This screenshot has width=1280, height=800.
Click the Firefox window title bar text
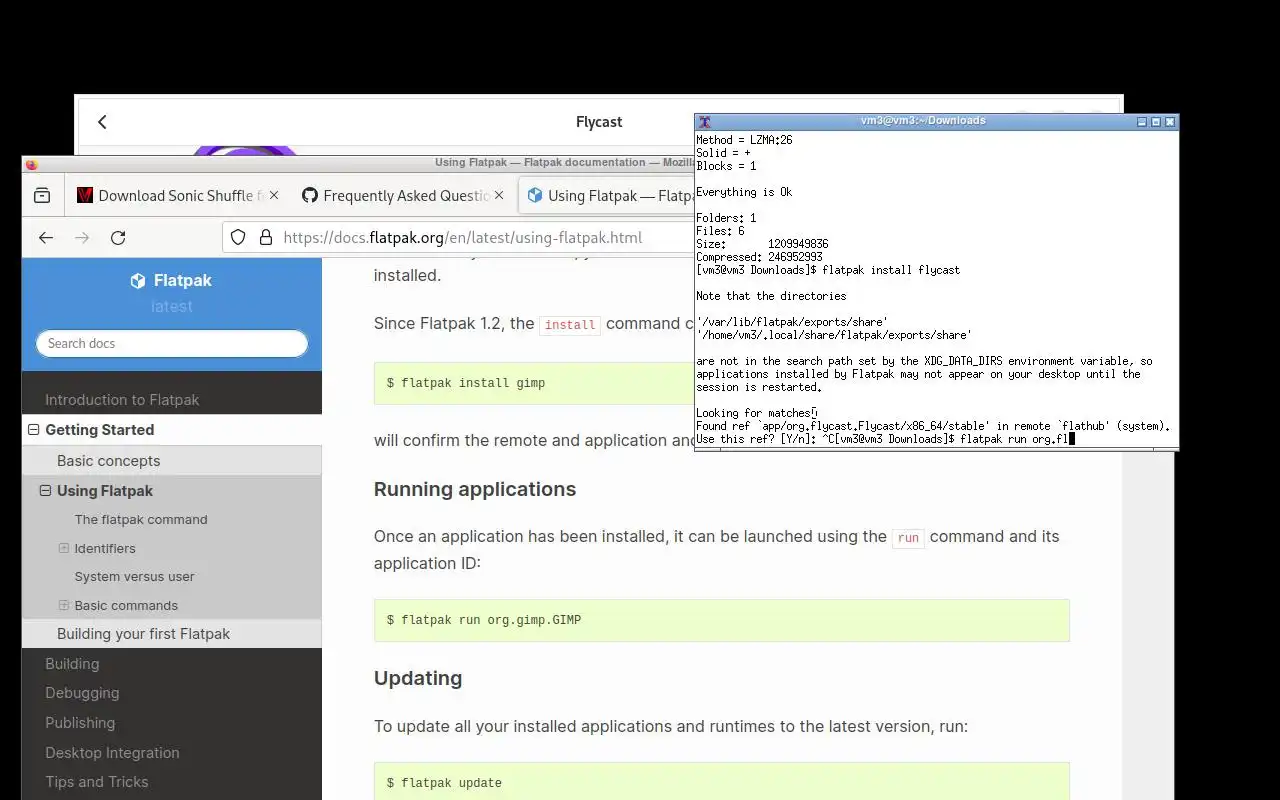[565, 162]
